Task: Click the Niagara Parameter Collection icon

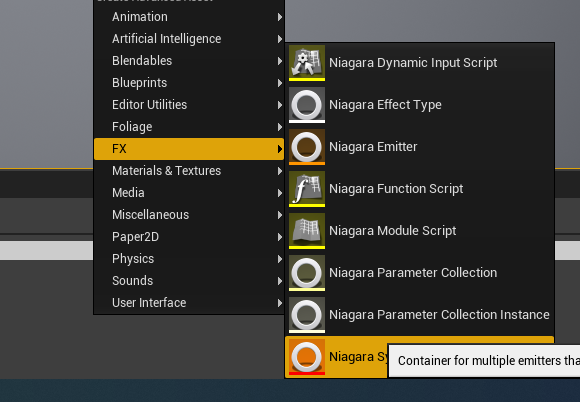Action: tap(307, 273)
